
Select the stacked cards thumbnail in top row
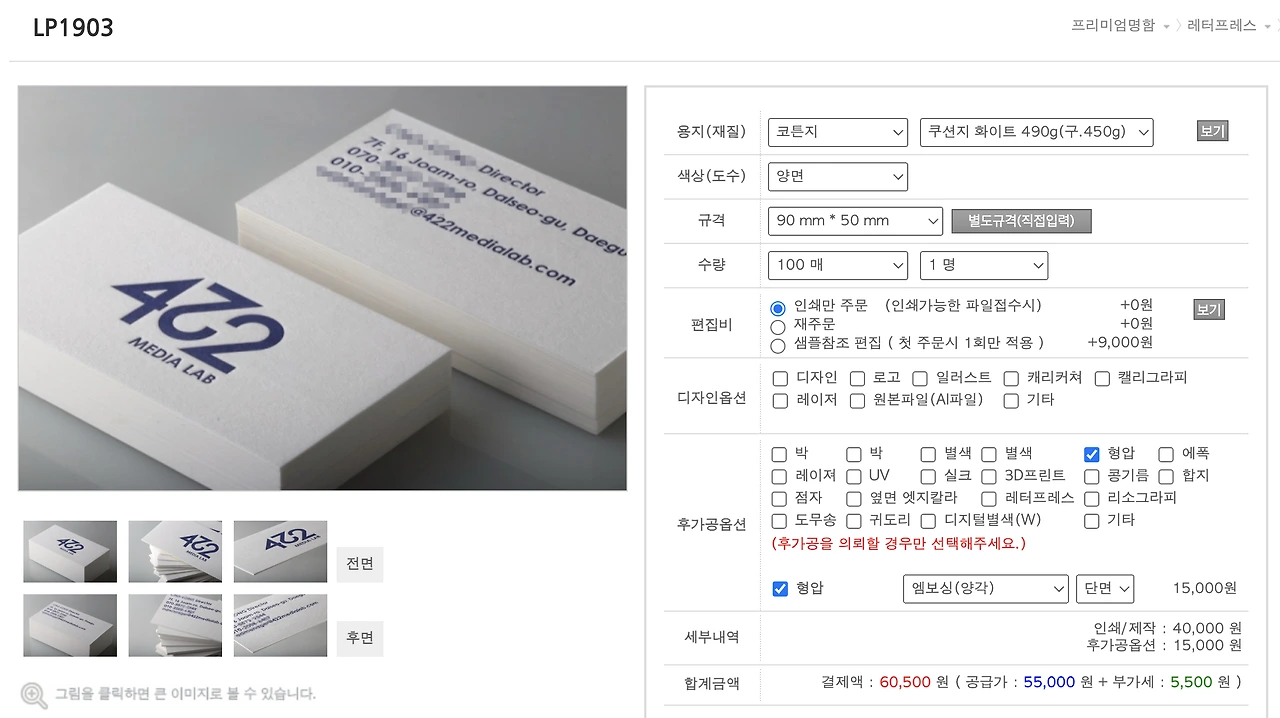pos(175,551)
